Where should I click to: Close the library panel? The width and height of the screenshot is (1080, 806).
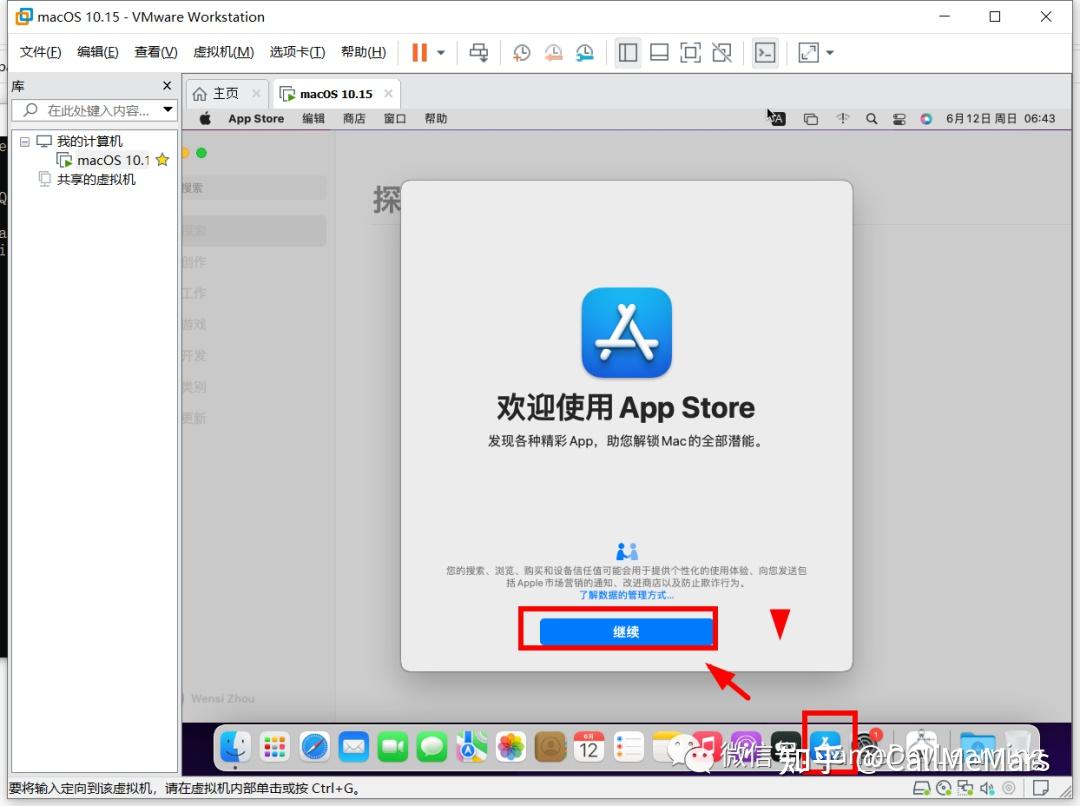pyautogui.click(x=167, y=85)
